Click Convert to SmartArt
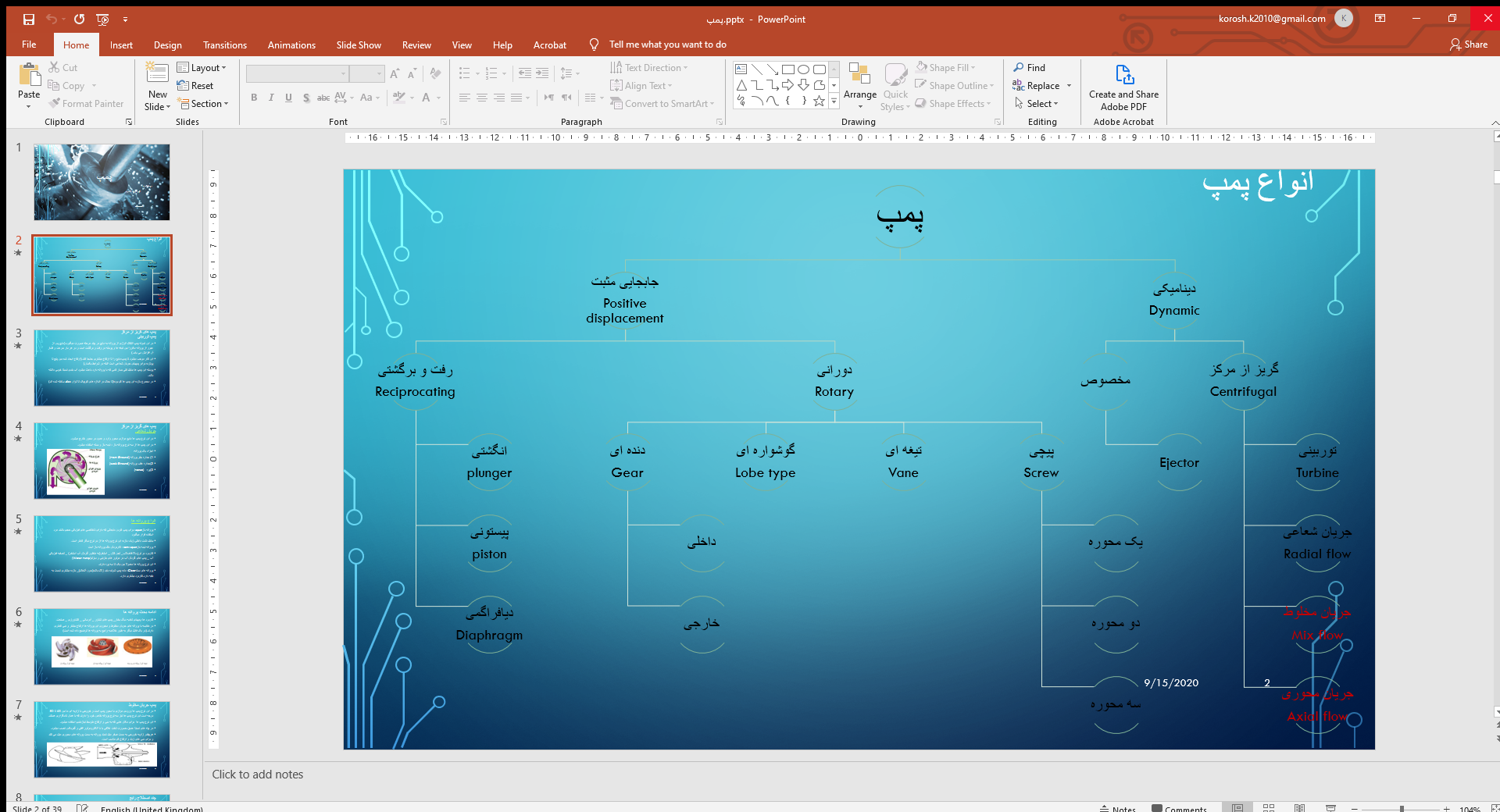Image resolution: width=1500 pixels, height=812 pixels. coord(662,104)
